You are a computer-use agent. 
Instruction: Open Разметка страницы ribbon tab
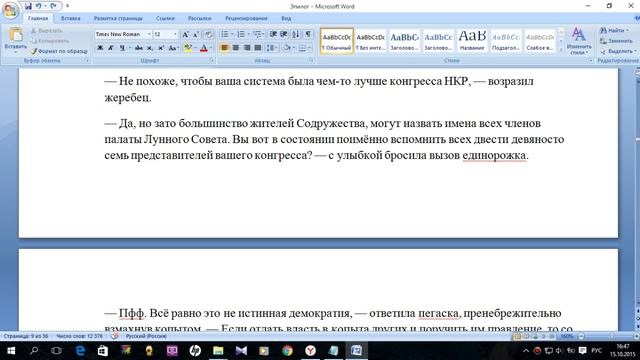point(118,18)
